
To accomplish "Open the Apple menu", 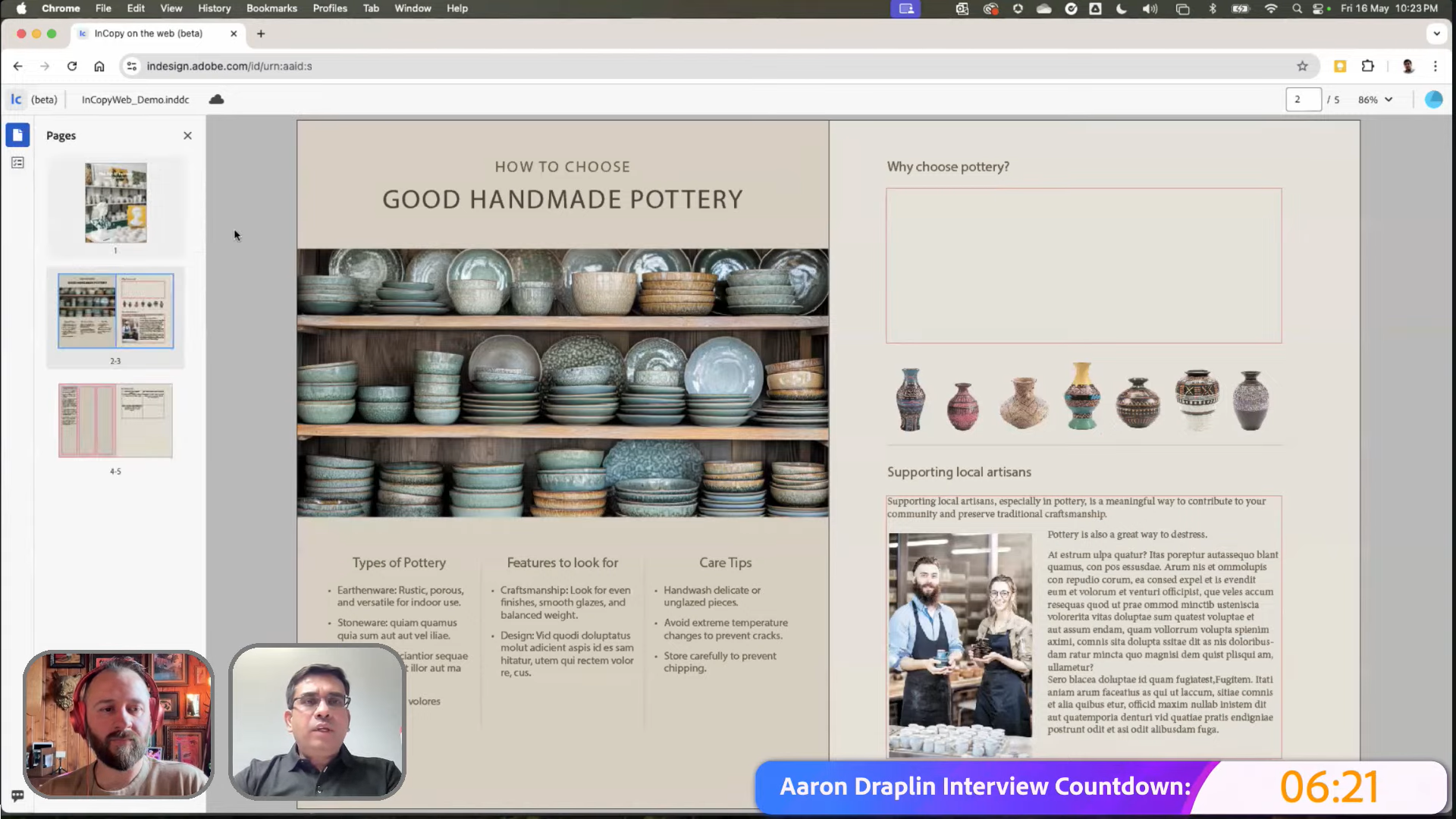I will tap(21, 8).
